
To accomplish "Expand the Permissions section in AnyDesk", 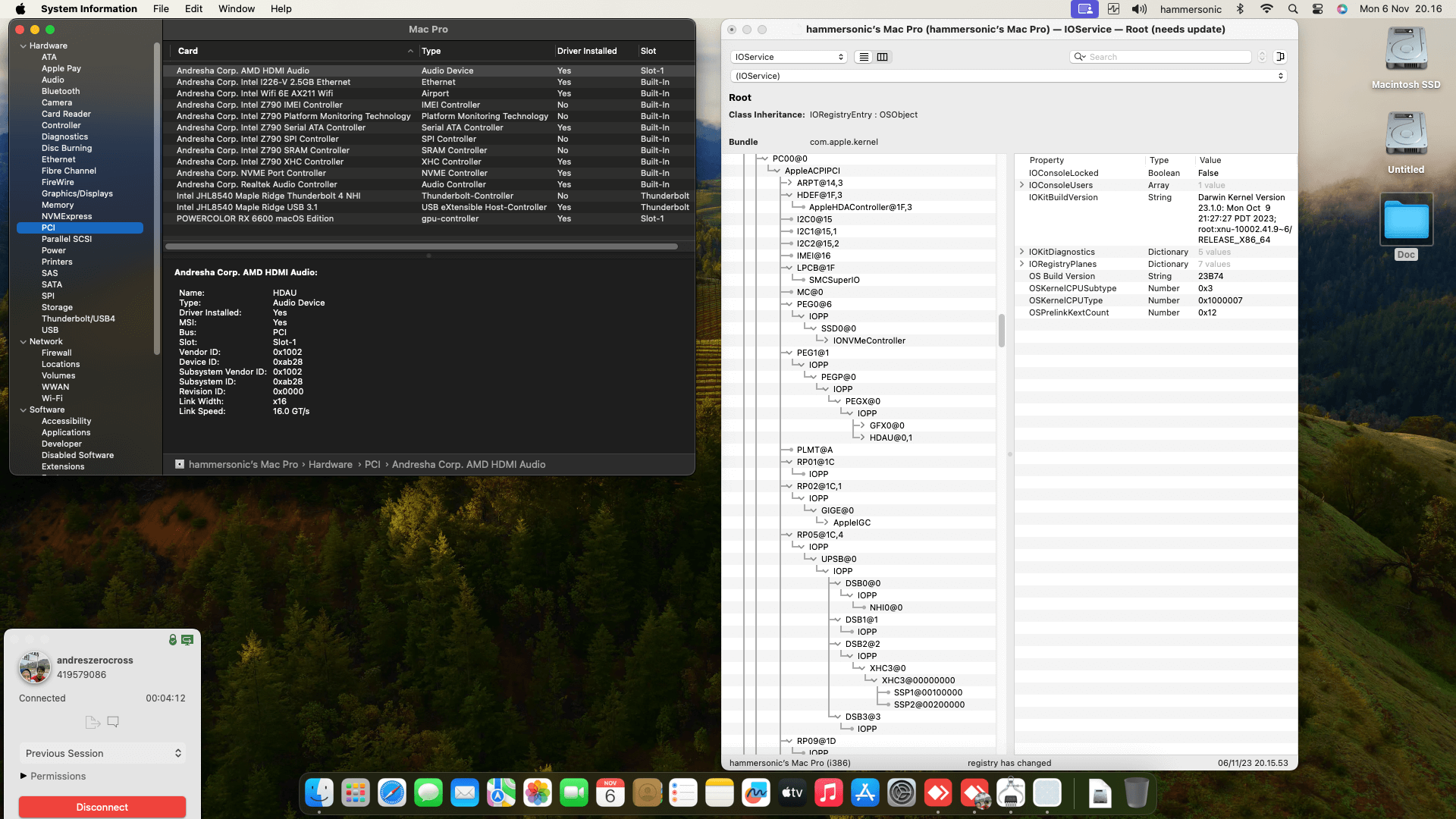I will pos(24,776).
